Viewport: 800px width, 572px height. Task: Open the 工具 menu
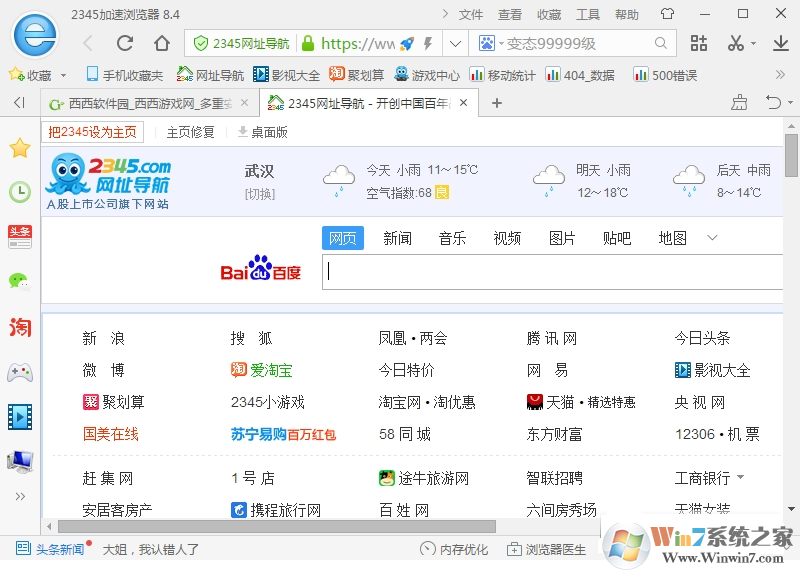pyautogui.click(x=588, y=14)
